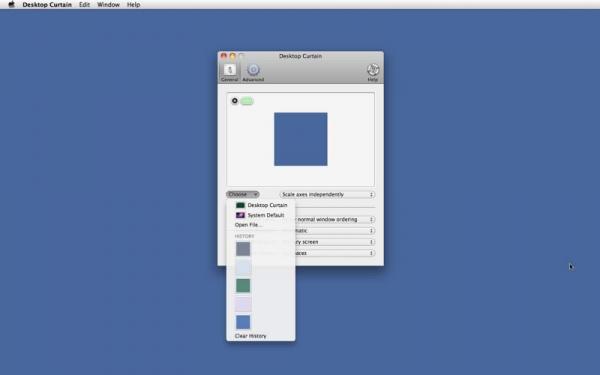
Task: Click the red close window button
Action: (224, 56)
